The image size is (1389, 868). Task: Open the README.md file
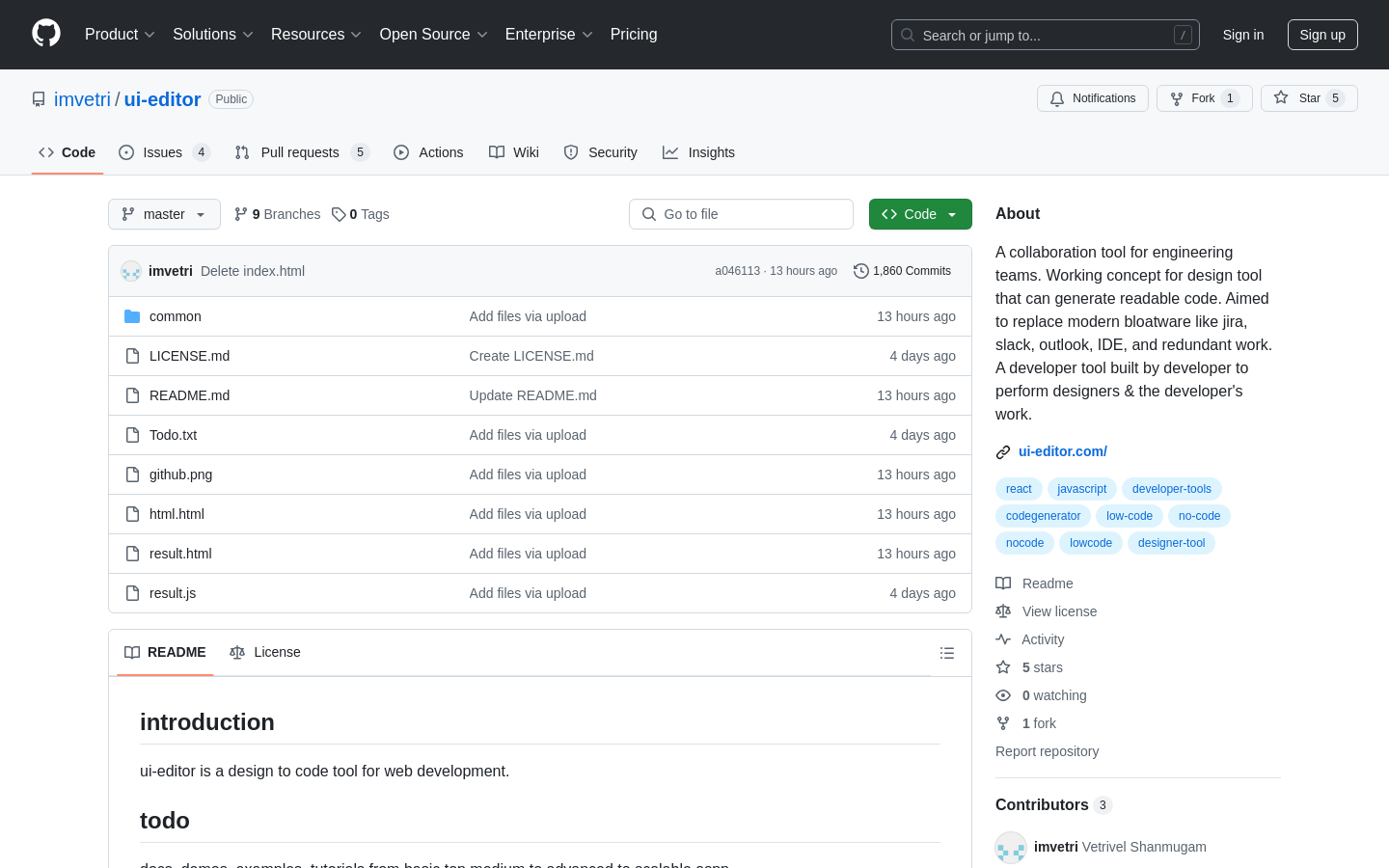click(x=189, y=395)
